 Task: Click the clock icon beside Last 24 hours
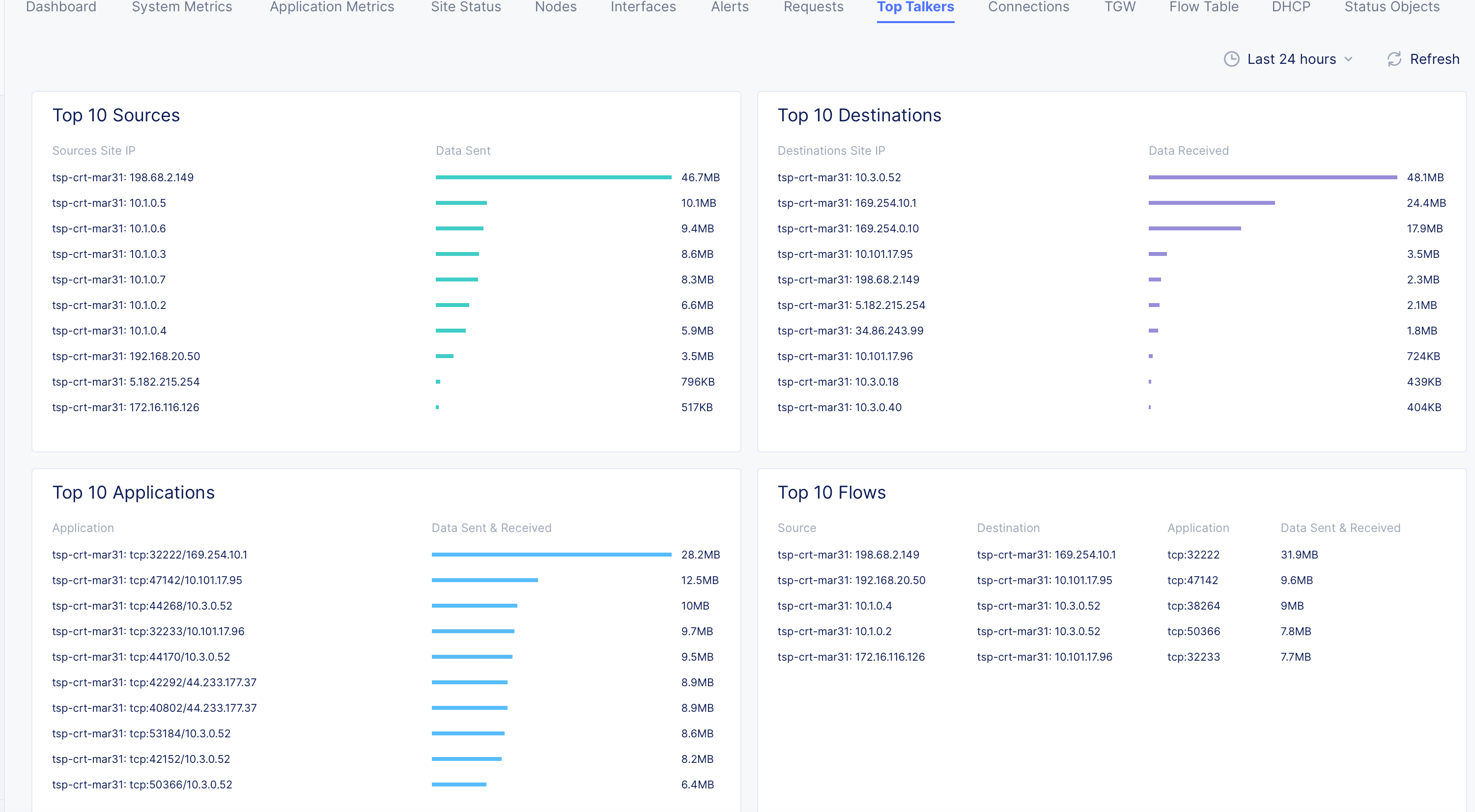tap(1231, 59)
